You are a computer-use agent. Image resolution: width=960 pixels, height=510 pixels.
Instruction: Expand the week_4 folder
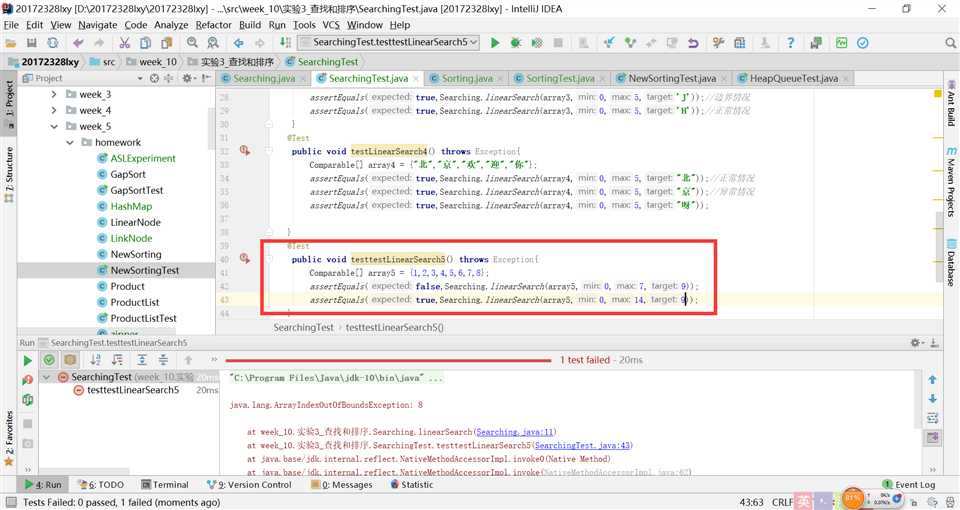click(x=54, y=110)
